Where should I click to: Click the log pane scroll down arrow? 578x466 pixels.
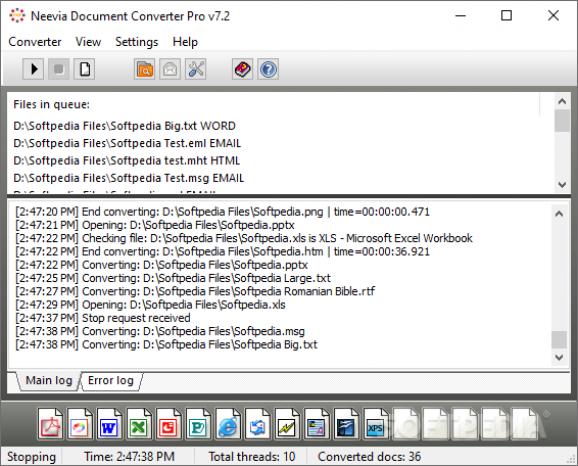point(559,357)
